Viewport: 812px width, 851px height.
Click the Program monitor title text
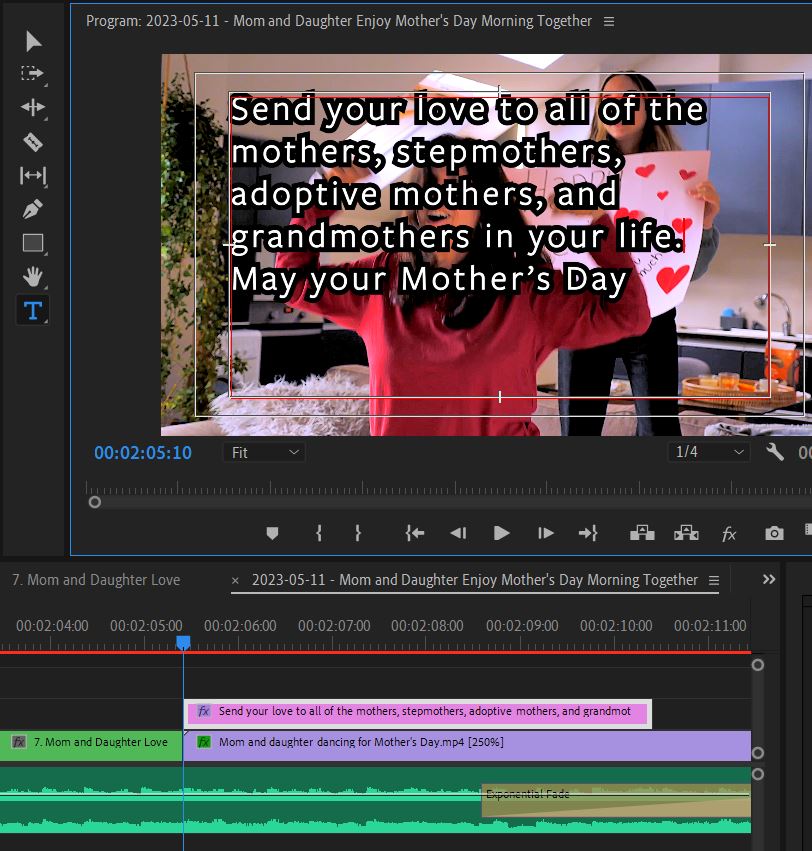pyautogui.click(x=339, y=21)
